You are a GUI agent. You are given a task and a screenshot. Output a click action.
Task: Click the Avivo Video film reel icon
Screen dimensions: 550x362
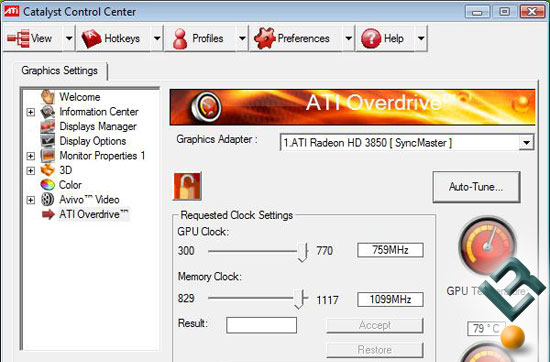coord(48,199)
